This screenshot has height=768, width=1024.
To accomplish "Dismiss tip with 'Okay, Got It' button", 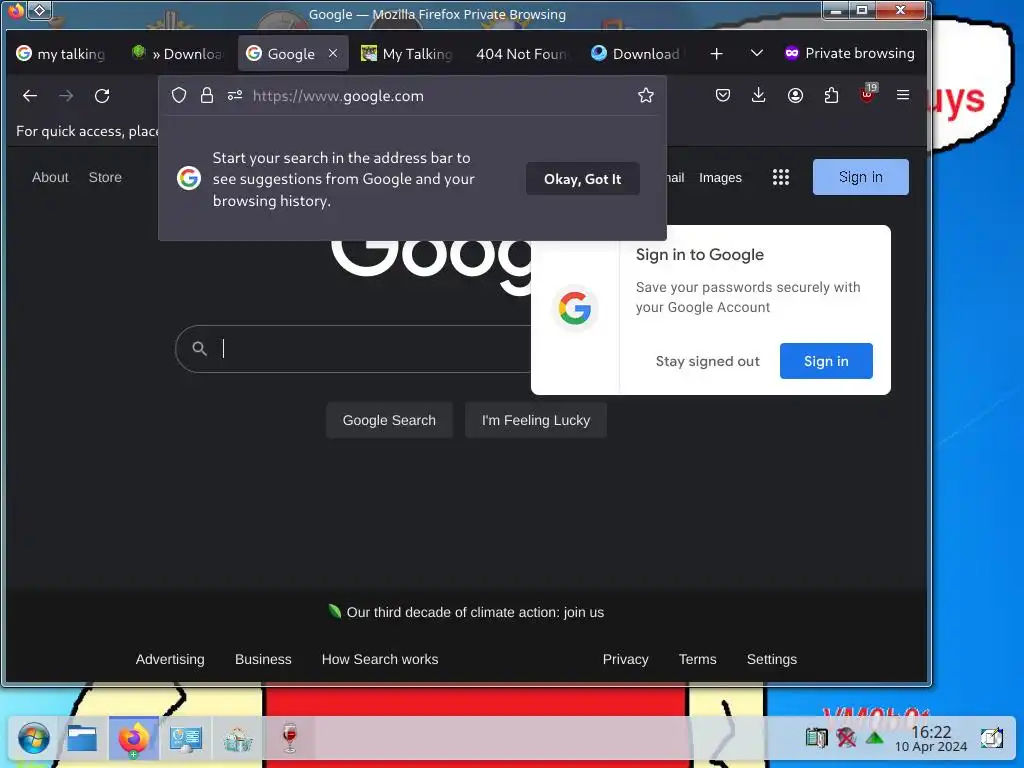I will 583,179.
